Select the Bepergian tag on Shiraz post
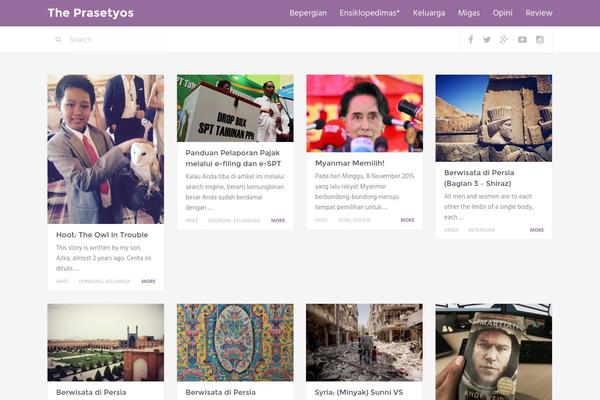 click(x=481, y=230)
